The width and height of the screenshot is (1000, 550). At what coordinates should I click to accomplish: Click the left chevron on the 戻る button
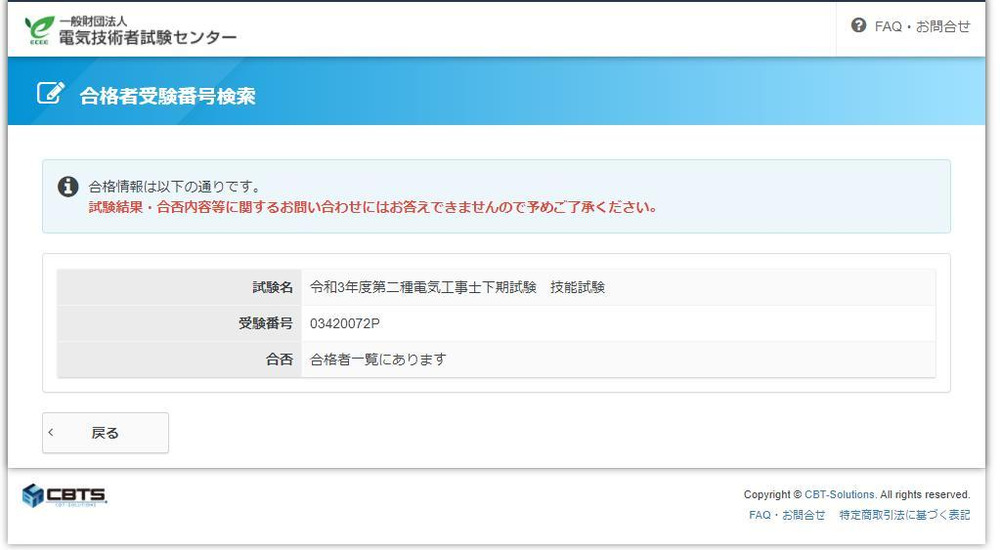click(52, 433)
